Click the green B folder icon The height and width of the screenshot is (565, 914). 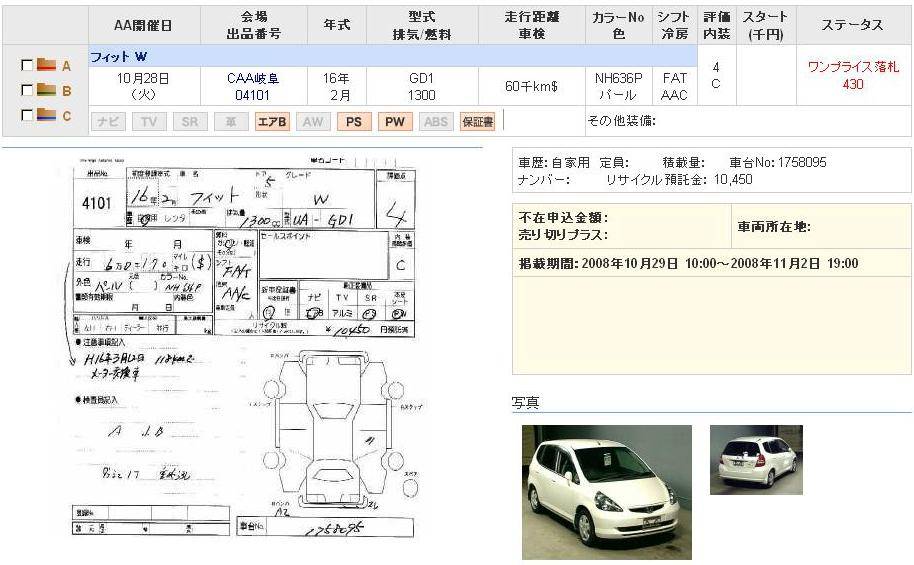[x=46, y=89]
